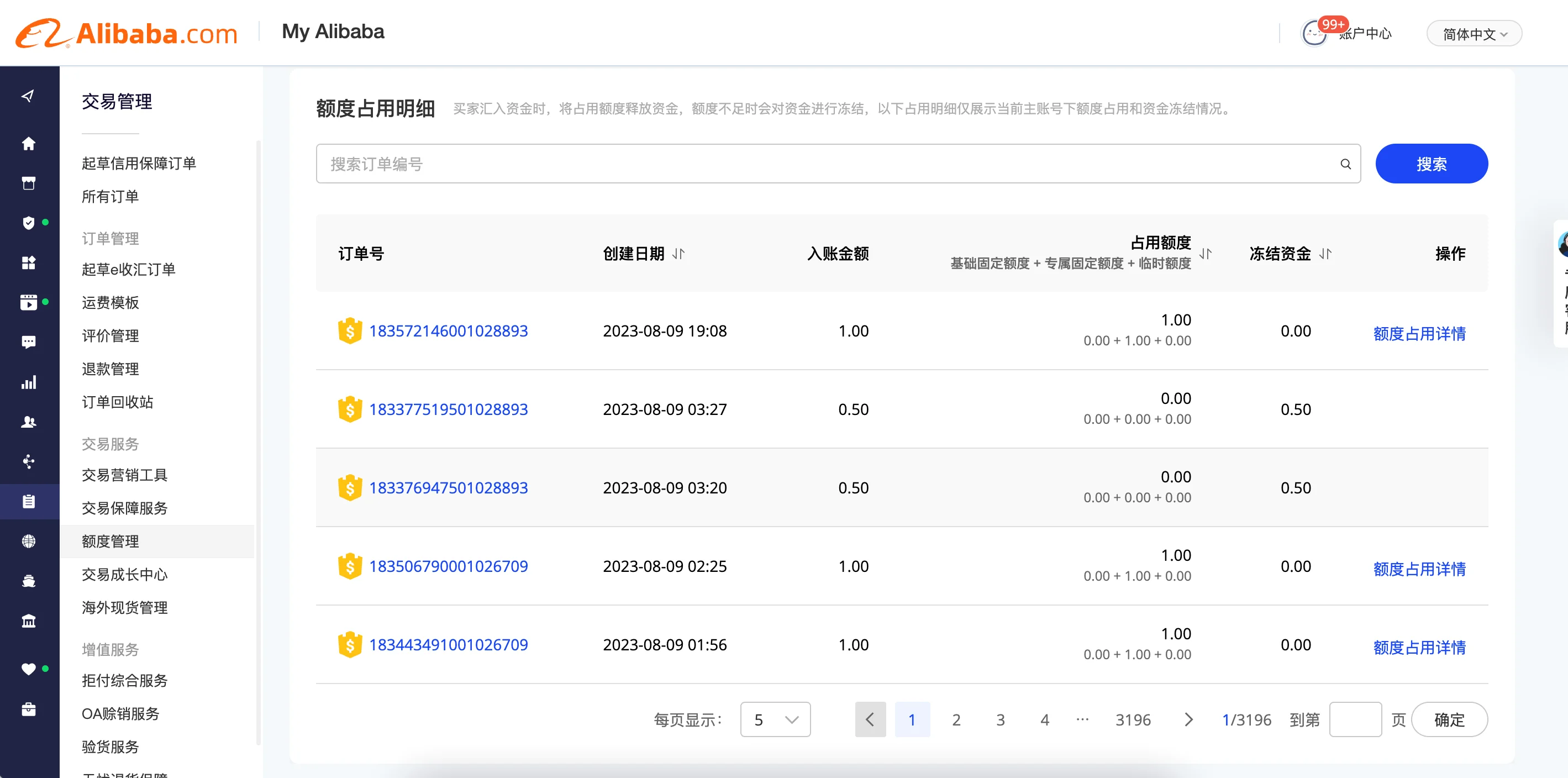Open the 每页显示 page size dropdown
This screenshot has width=1568, height=778.
[775, 719]
